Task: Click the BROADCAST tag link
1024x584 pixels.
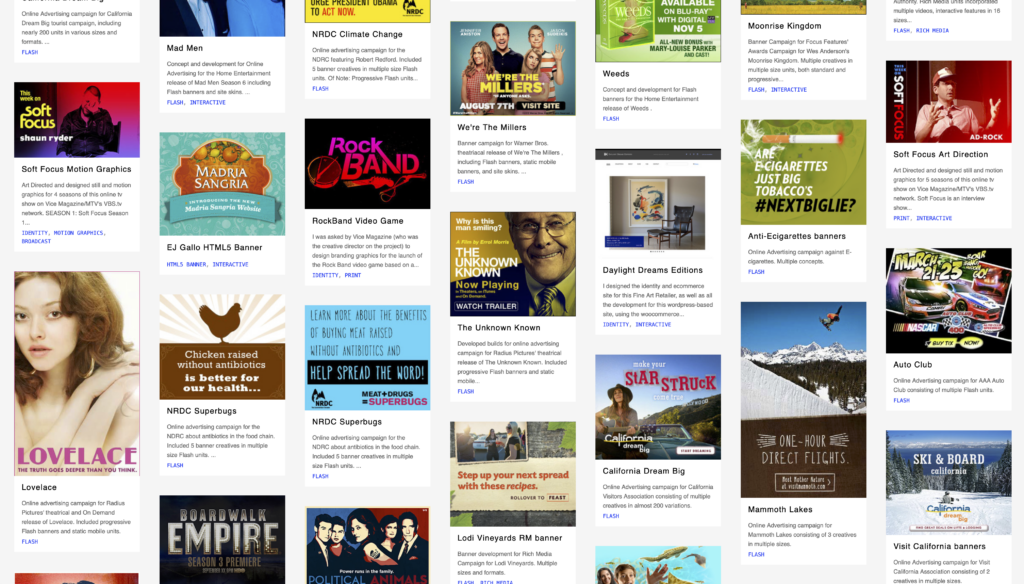Action: pyautogui.click(x=36, y=241)
